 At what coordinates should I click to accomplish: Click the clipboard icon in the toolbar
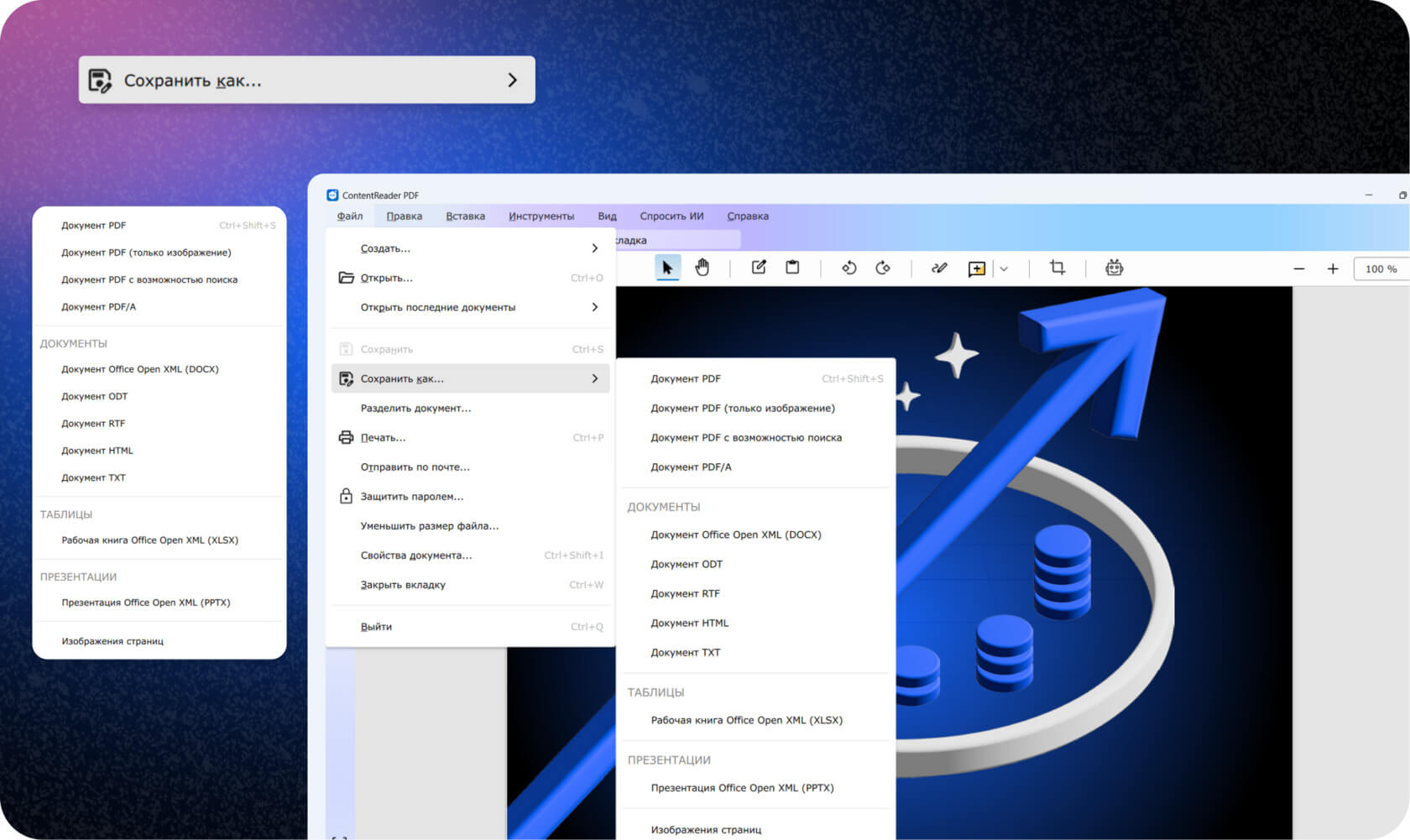[792, 267]
